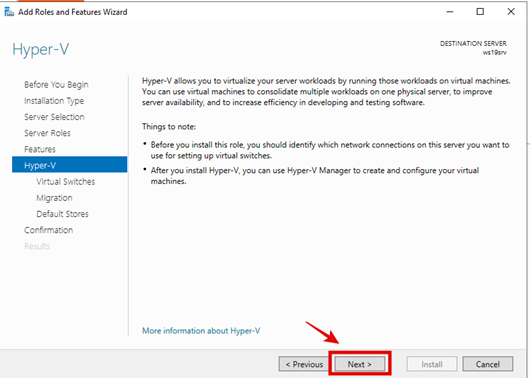Click the ws19srv destination server name
This screenshot has height=378, width=530.
click(495, 52)
